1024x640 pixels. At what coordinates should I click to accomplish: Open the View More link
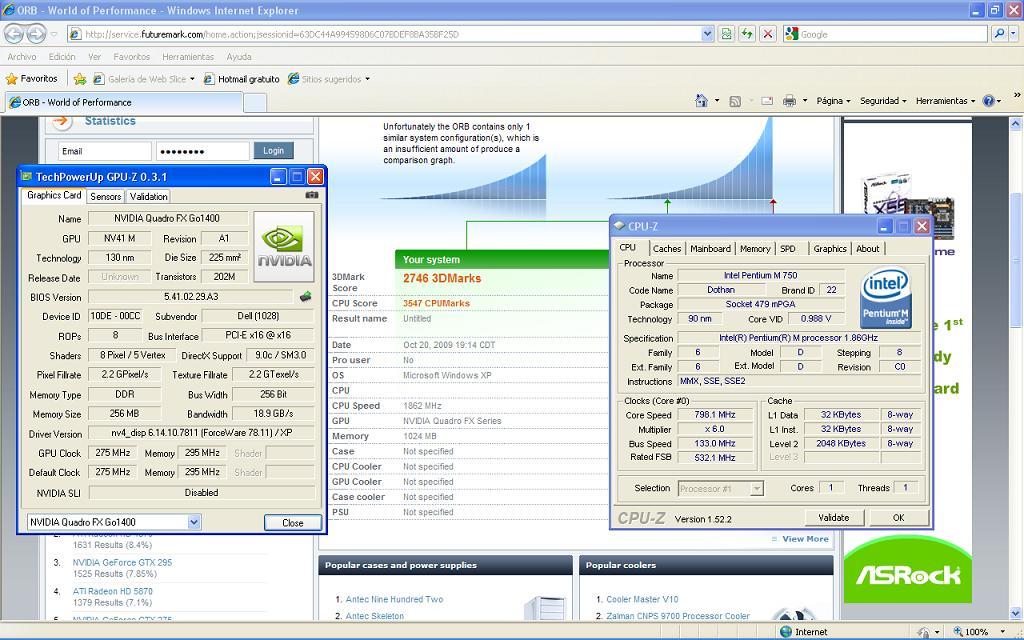coord(805,539)
